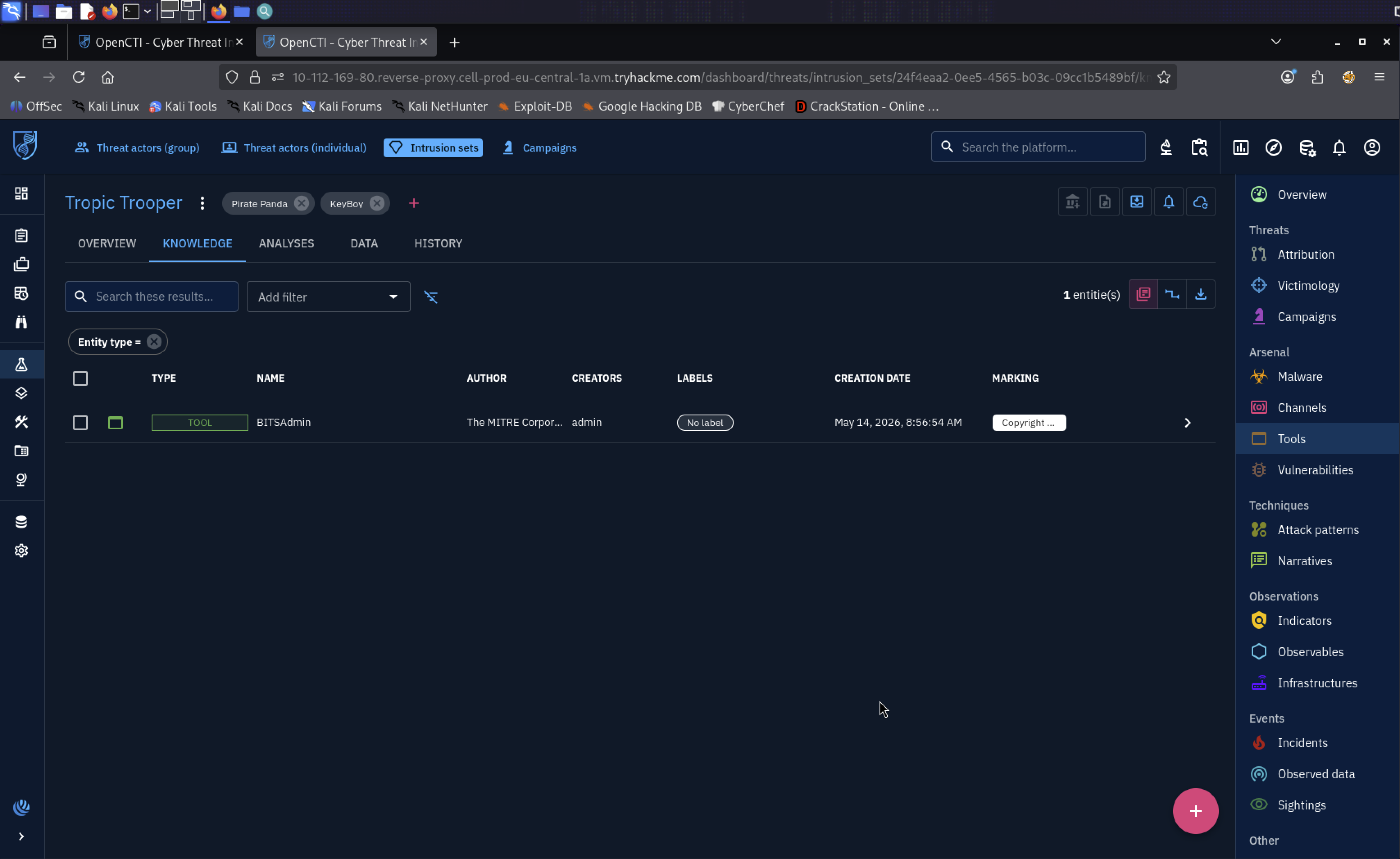Reload the page in Firefox
1400x859 pixels.
(x=78, y=77)
